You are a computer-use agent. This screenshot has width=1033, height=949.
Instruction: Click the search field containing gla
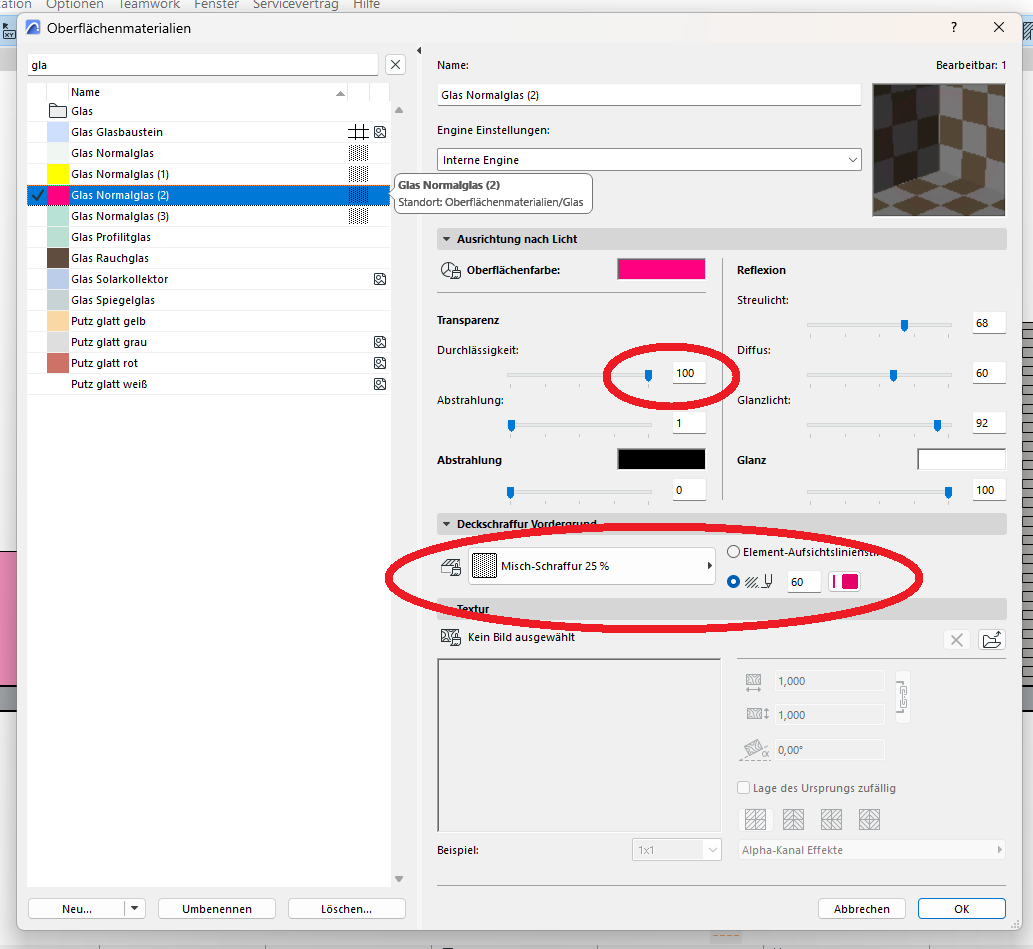tap(203, 65)
